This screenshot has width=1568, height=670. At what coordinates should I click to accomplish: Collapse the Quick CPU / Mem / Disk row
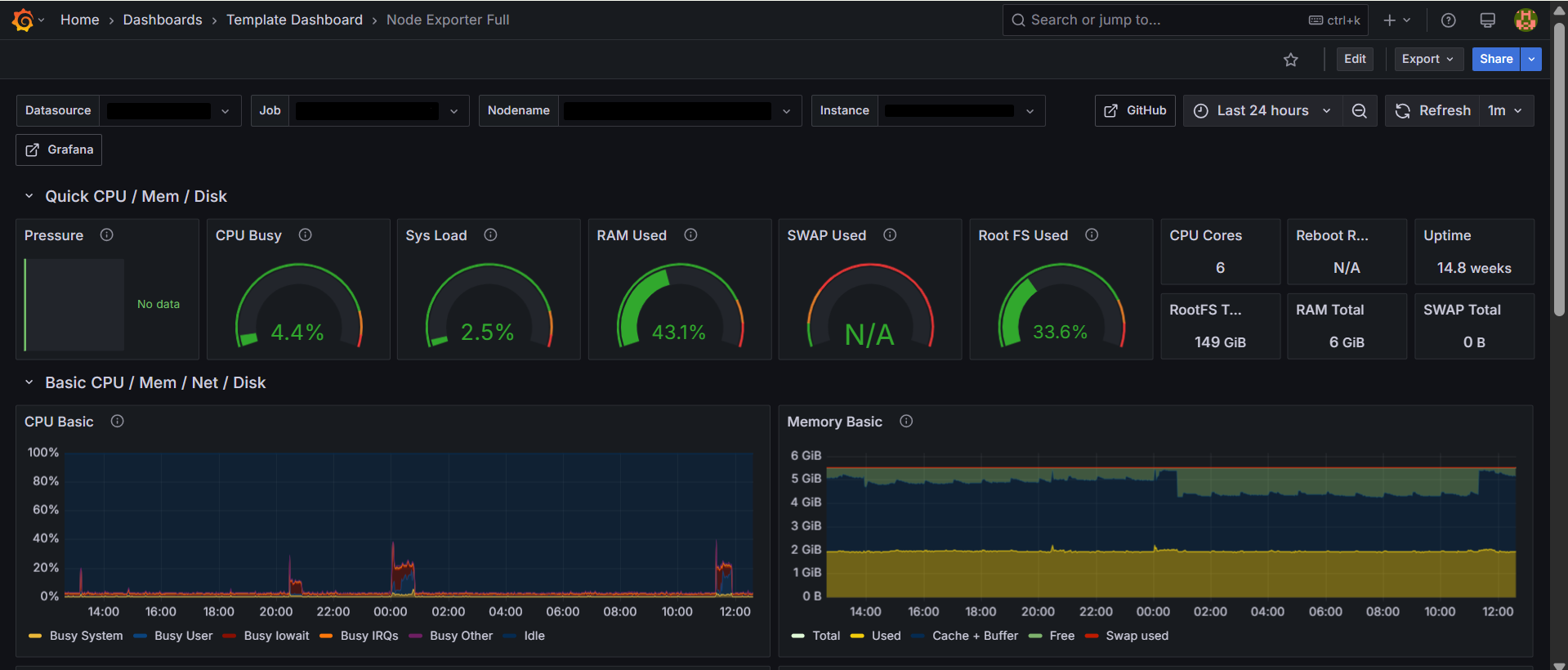29,197
